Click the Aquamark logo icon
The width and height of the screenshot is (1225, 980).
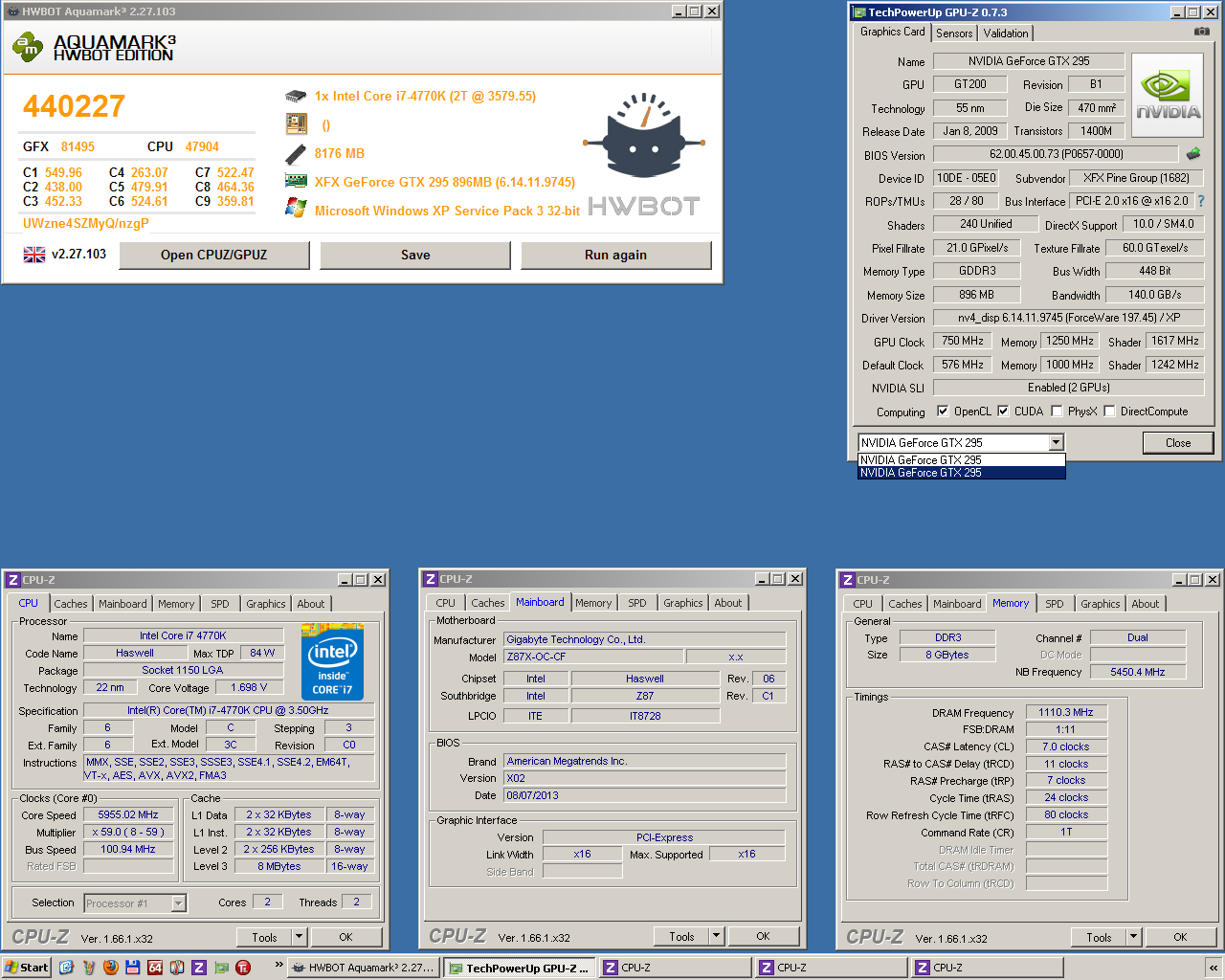point(28,45)
